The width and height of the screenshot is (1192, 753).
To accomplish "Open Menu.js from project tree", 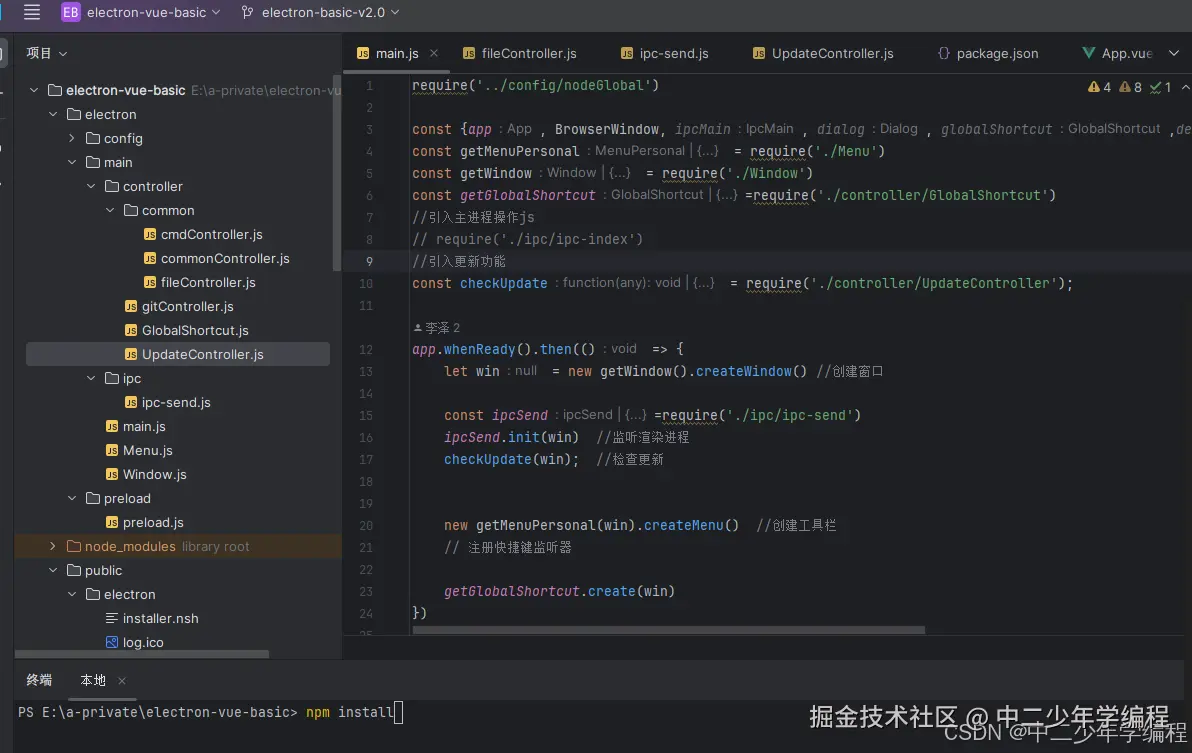I will [x=147, y=451].
